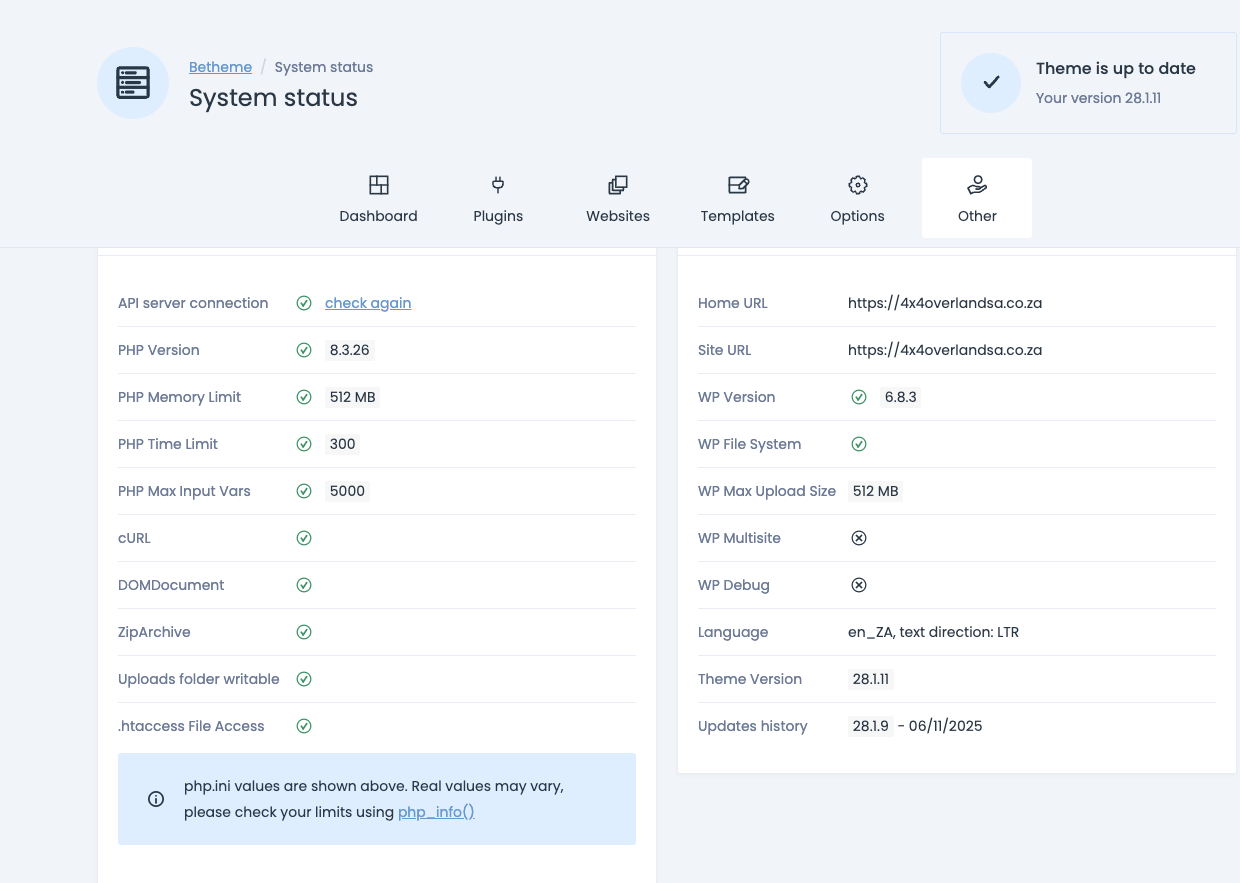Click the 512 MB PHP Memory Limit value
Viewport: 1240px width, 883px height.
(352, 397)
